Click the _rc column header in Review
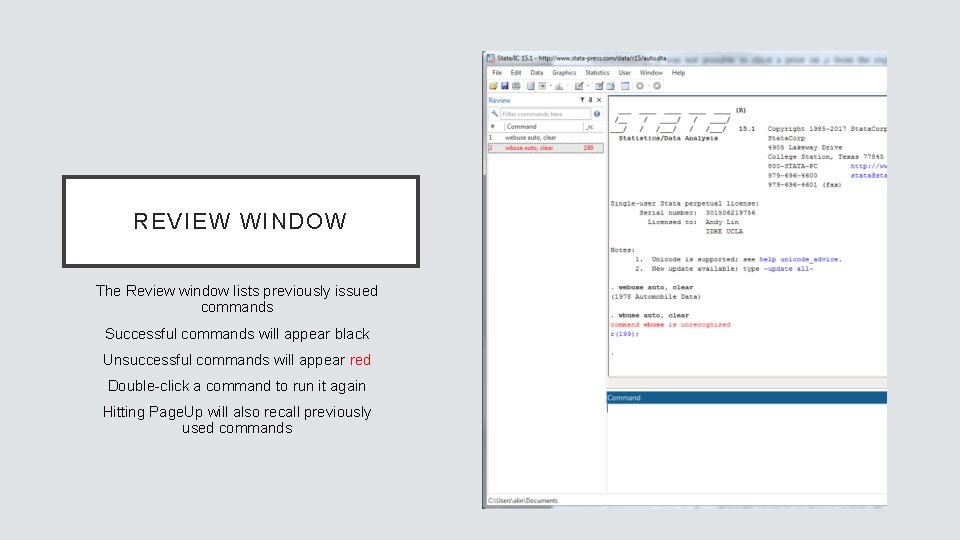 [591, 127]
